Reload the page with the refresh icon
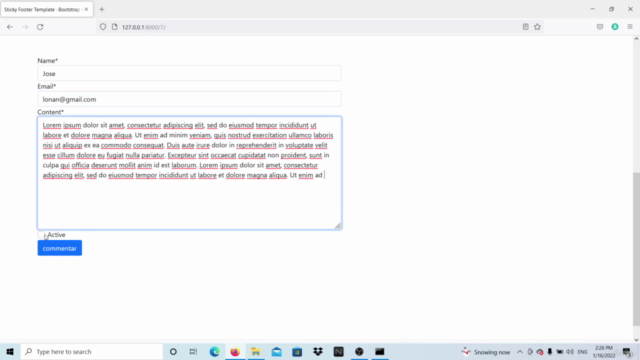 point(40,27)
